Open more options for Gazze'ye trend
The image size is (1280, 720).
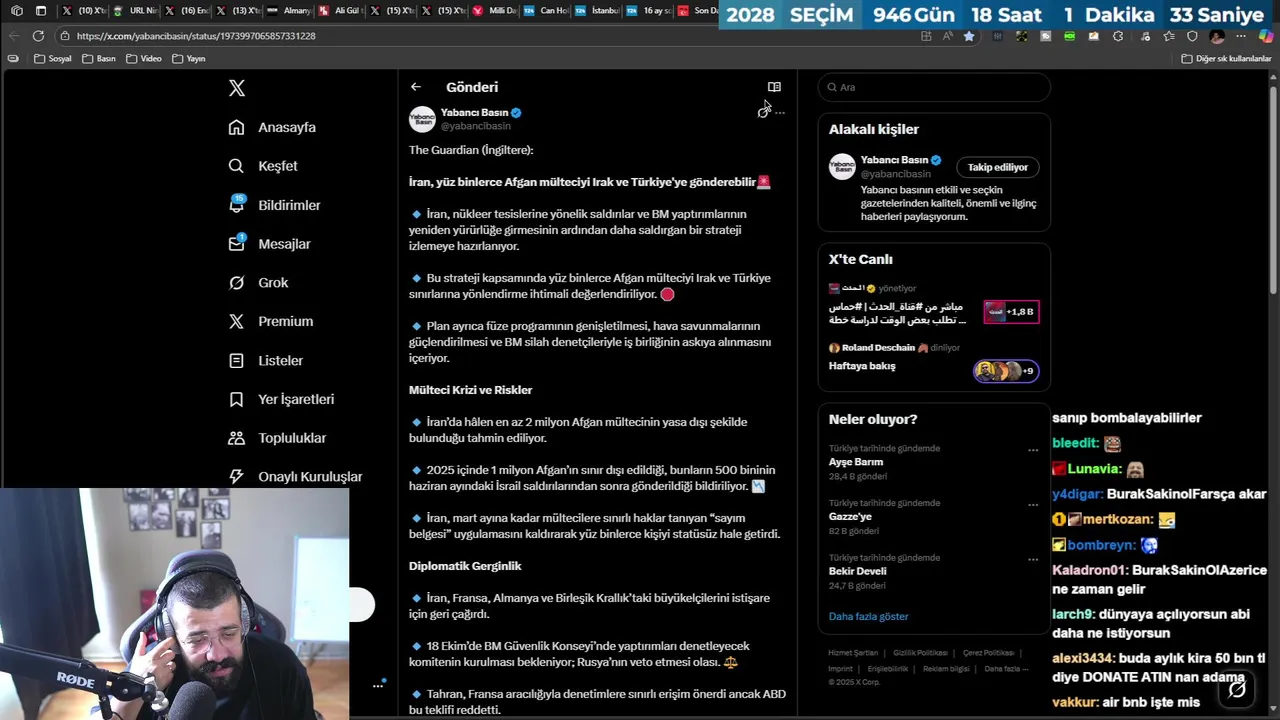pos(1033,505)
